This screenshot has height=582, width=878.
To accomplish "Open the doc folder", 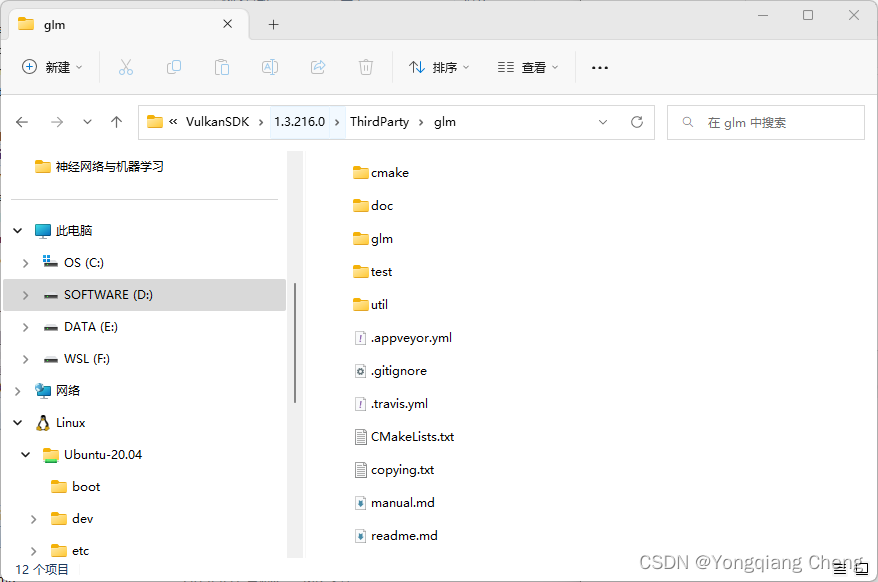I will click(373, 206).
